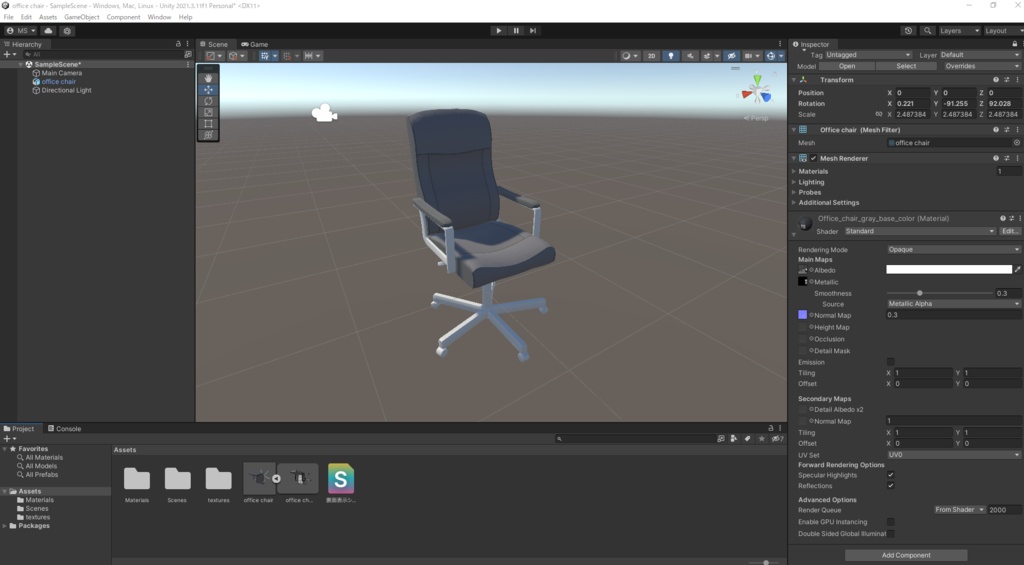The height and width of the screenshot is (565, 1024).
Task: Open Mesh Filter more options icon
Action: click(x=1017, y=130)
